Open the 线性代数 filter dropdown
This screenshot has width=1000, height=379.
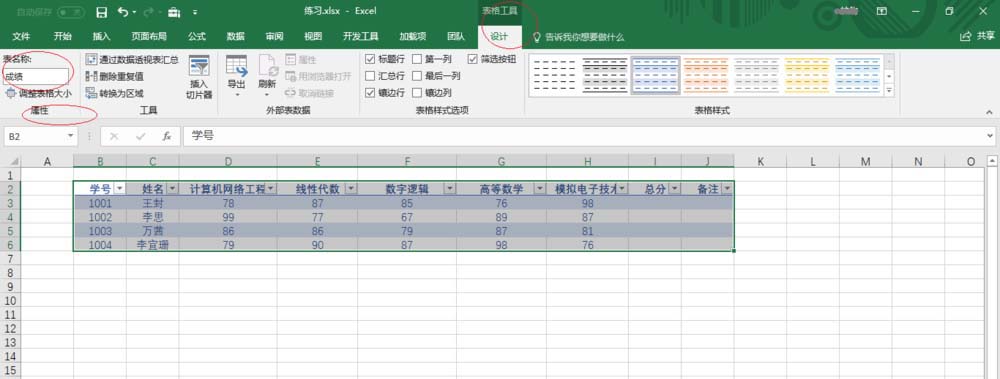pos(350,189)
